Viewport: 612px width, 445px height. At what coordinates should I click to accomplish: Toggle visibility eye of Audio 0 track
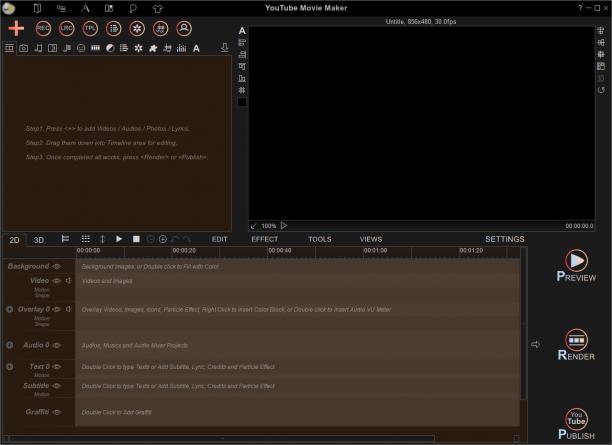(x=57, y=345)
